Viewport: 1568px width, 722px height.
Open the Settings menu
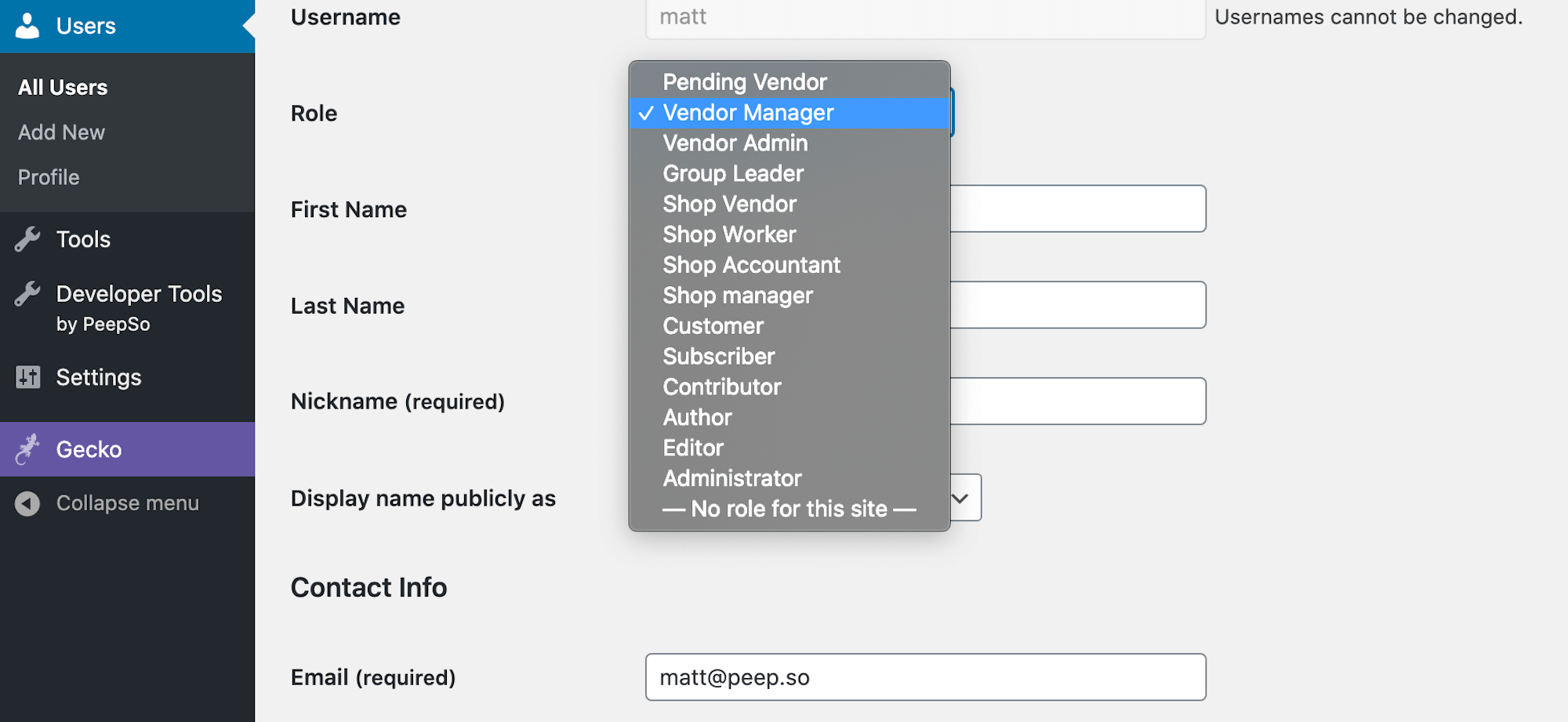pos(127,377)
